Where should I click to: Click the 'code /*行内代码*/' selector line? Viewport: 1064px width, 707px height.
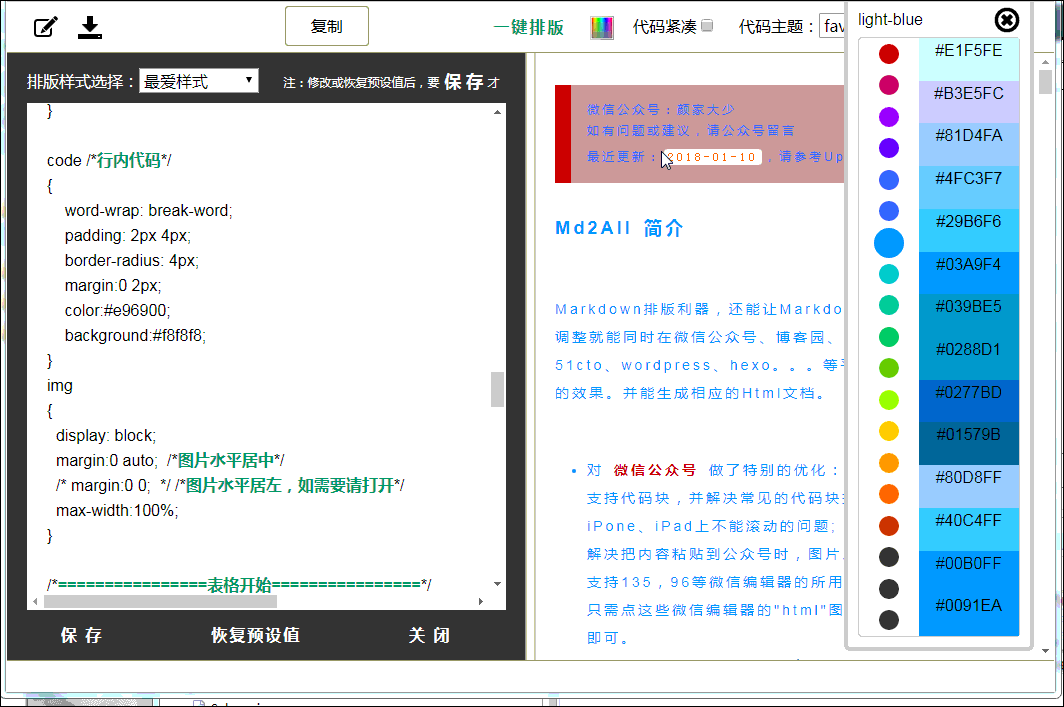coord(109,160)
